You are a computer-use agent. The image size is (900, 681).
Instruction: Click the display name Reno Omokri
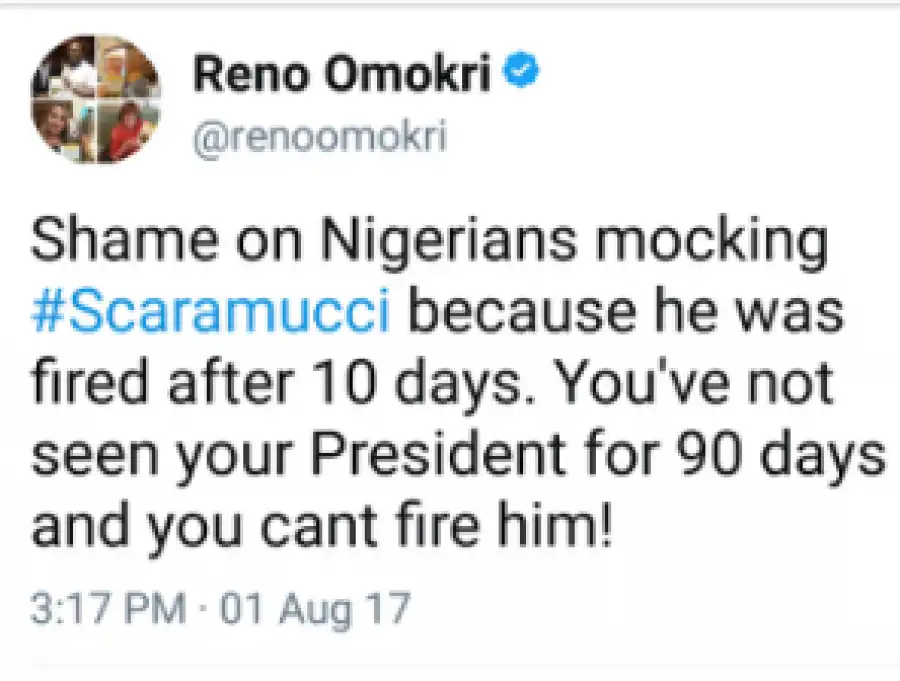pos(341,75)
